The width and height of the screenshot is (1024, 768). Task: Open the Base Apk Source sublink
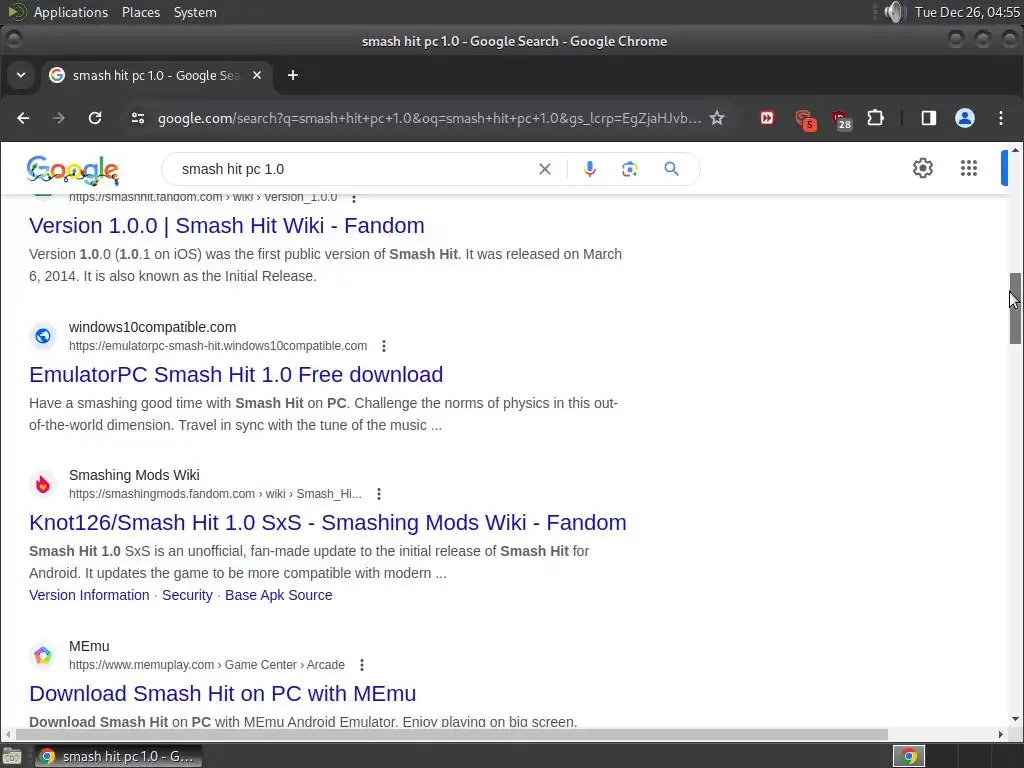click(x=279, y=595)
